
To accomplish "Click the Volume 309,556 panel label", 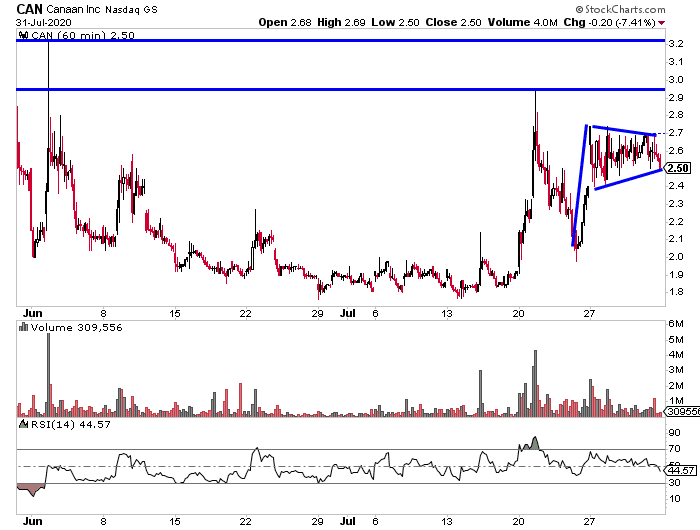I will (x=76, y=327).
